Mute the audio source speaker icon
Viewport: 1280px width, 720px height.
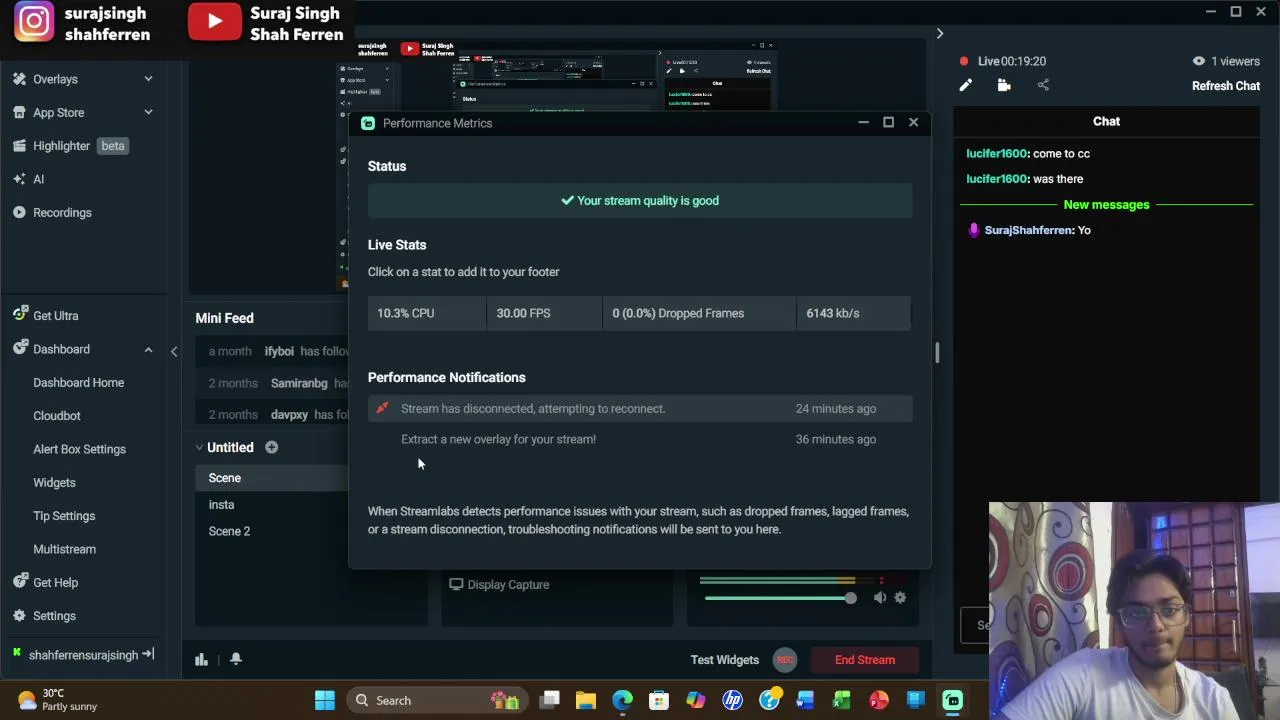pyautogui.click(x=879, y=598)
